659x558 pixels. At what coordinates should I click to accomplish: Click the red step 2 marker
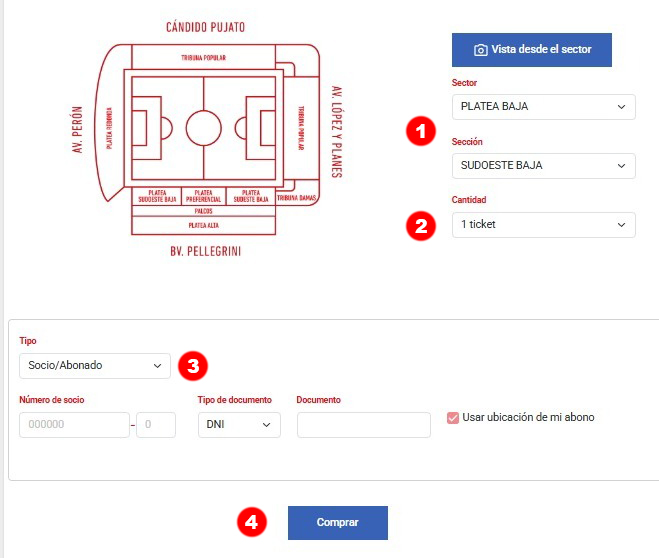pyautogui.click(x=422, y=225)
